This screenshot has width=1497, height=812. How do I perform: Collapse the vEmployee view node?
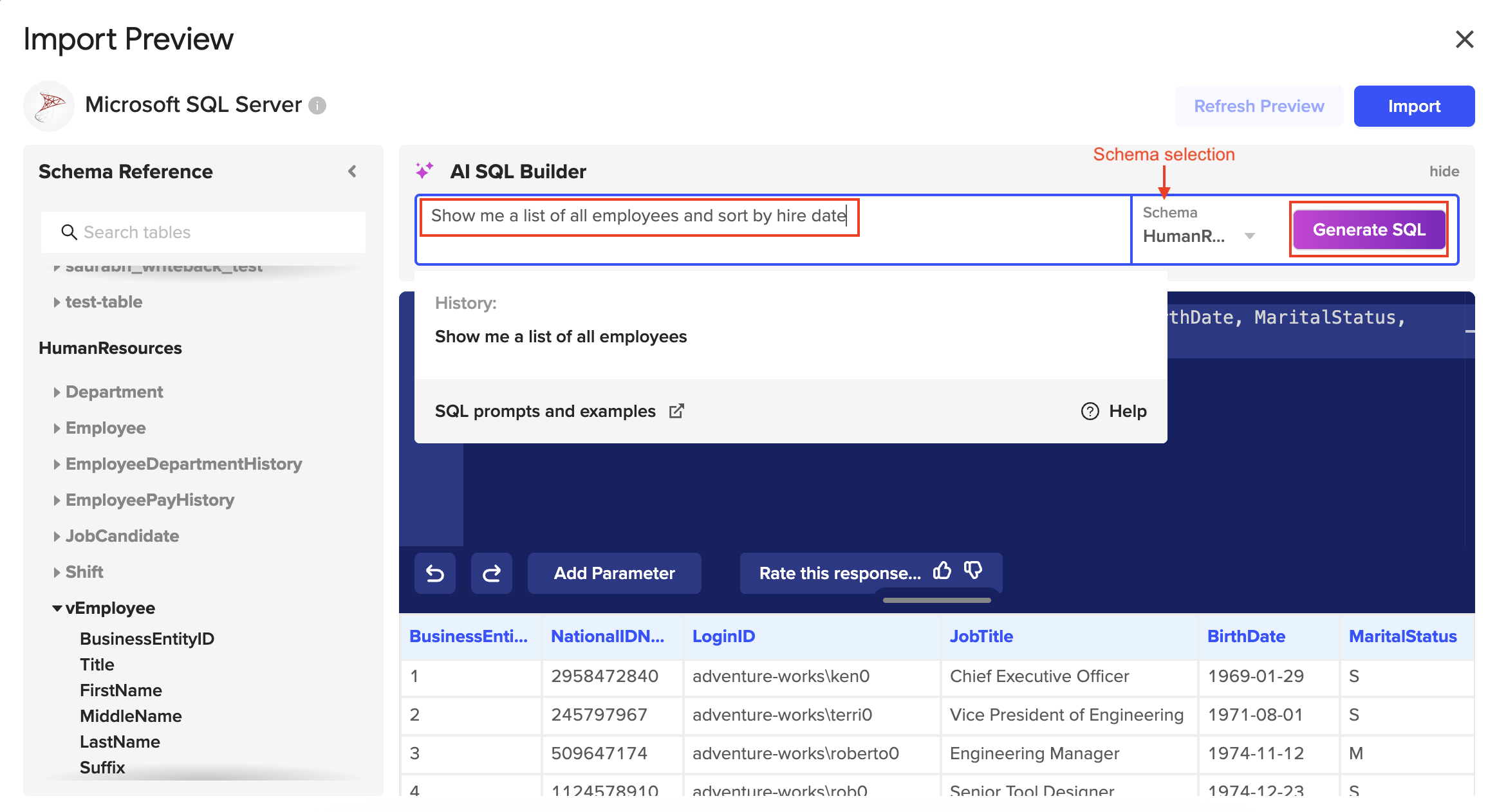(57, 608)
